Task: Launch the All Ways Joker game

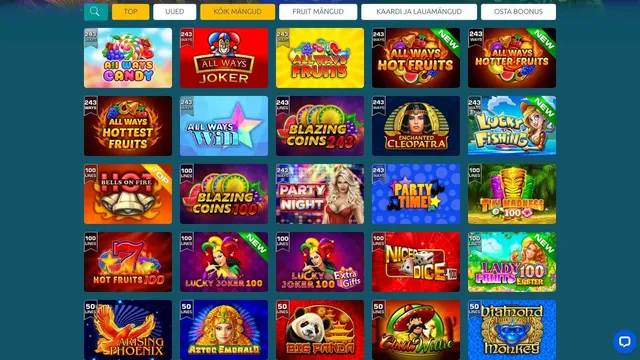Action: click(224, 58)
